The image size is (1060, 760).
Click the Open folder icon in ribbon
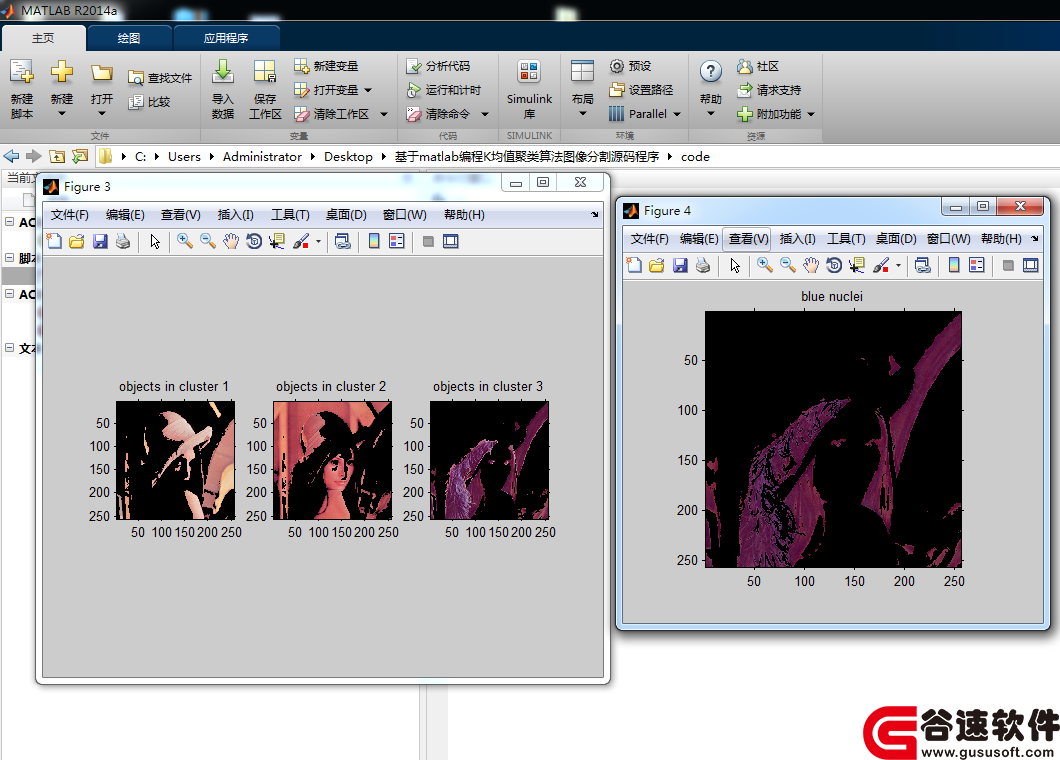[x=101, y=72]
